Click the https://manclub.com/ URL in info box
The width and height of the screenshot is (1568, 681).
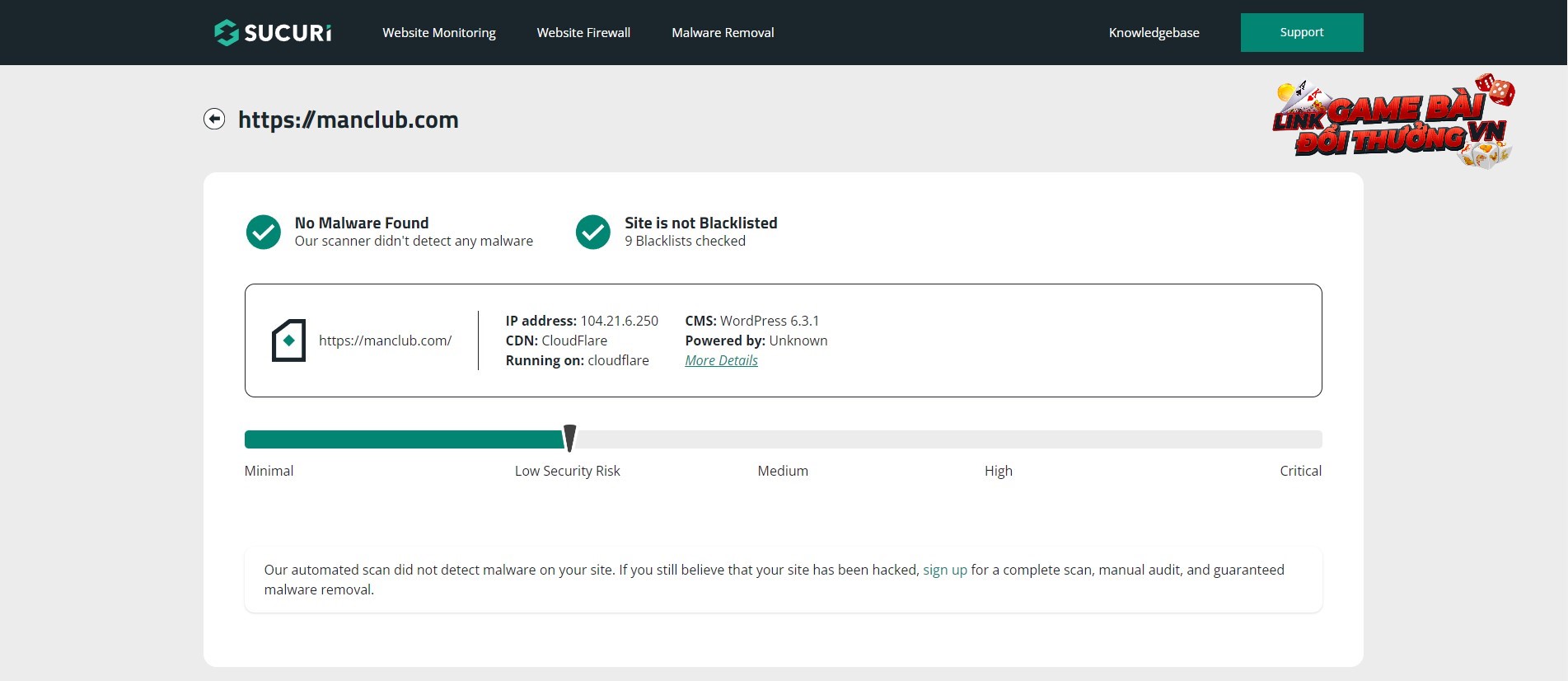385,340
